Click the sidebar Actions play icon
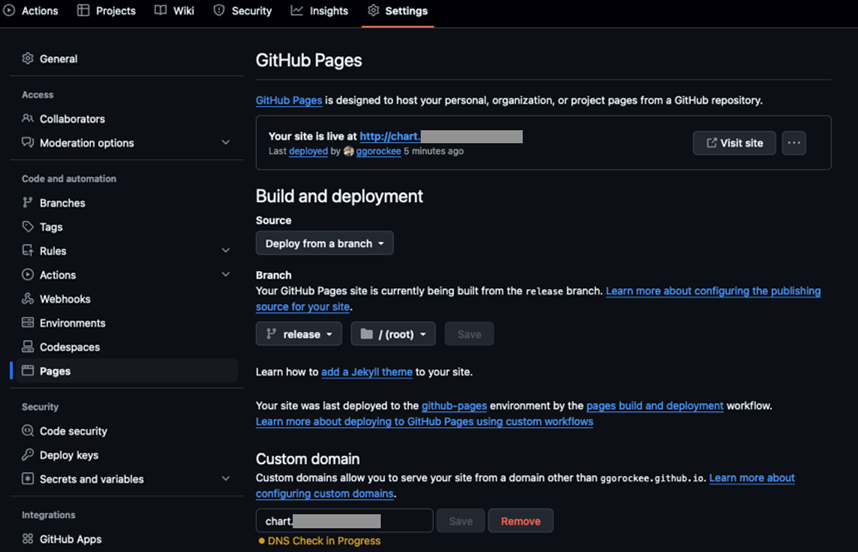858x552 pixels. click(x=27, y=275)
